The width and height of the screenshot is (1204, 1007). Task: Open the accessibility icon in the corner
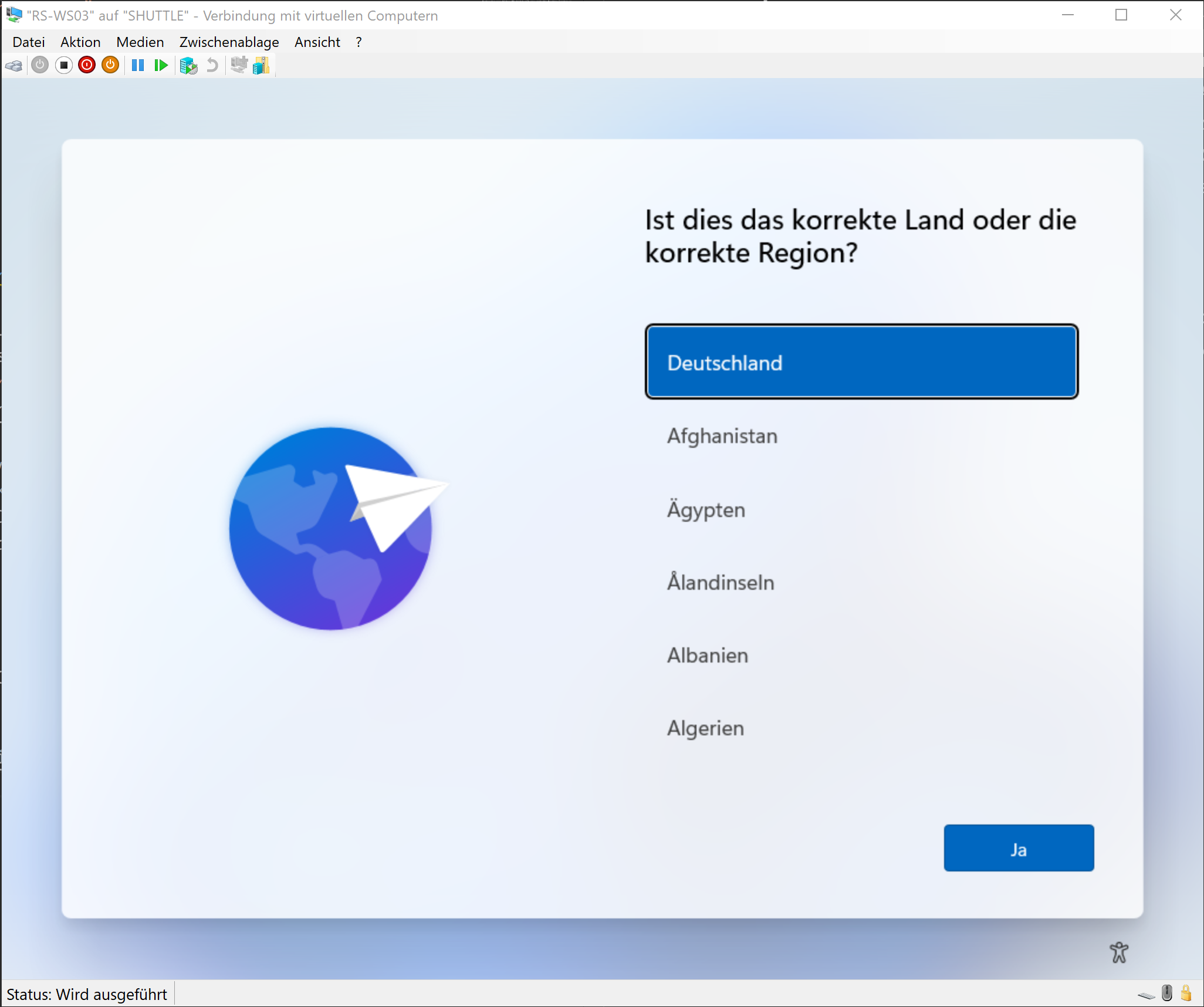click(1120, 952)
